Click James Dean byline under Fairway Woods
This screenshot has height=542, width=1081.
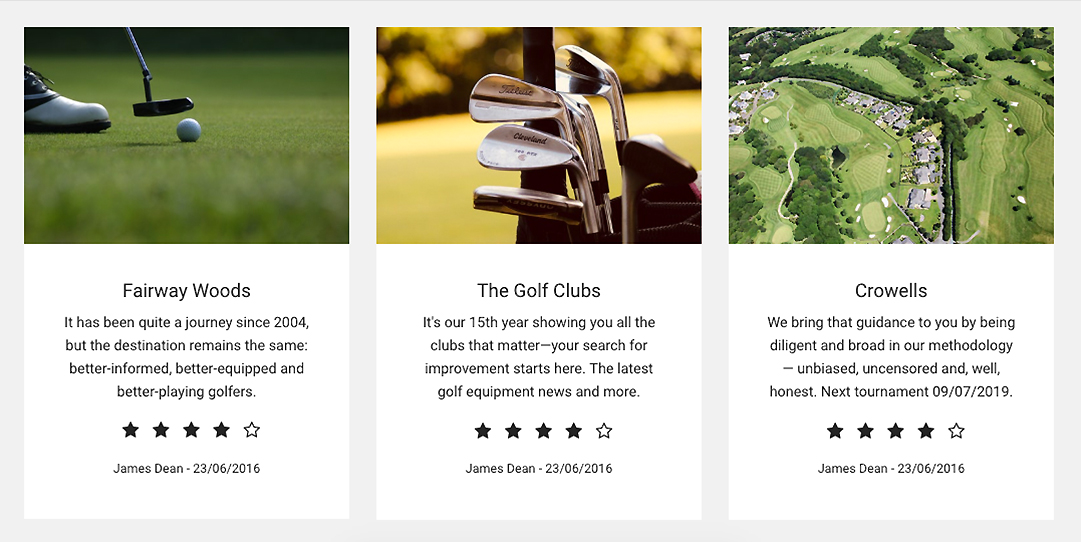point(186,468)
